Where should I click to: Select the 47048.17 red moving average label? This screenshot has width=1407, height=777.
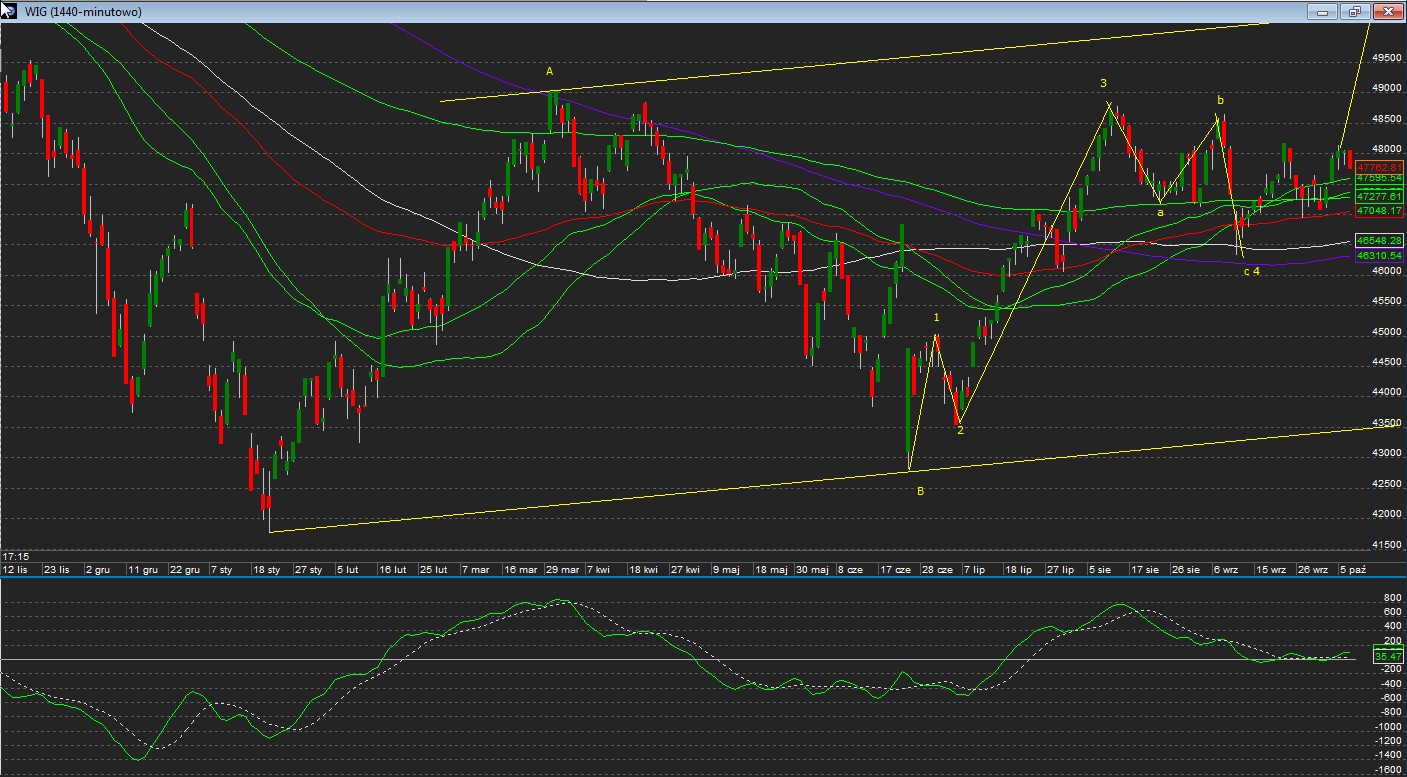[x=1379, y=210]
